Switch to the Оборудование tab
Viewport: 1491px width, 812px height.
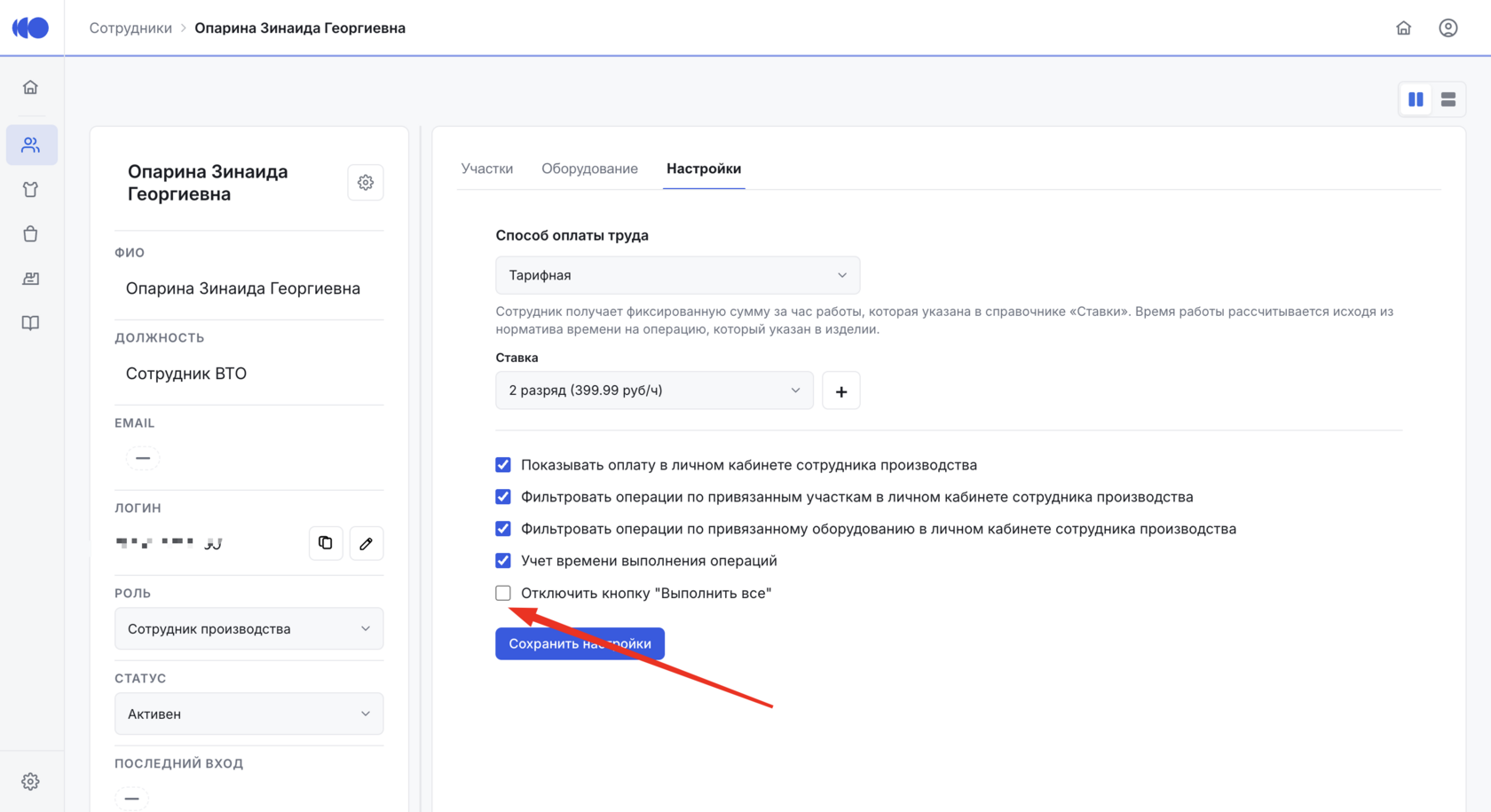(589, 169)
